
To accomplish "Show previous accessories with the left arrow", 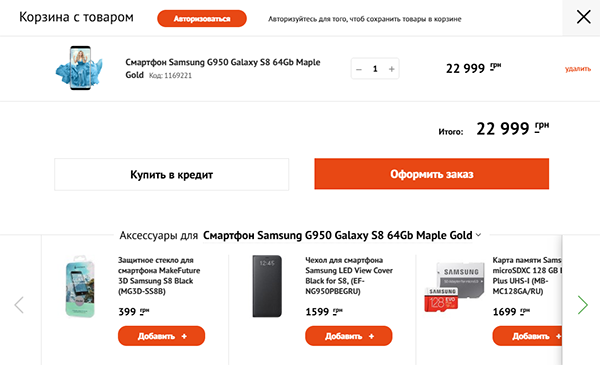I will (19, 305).
